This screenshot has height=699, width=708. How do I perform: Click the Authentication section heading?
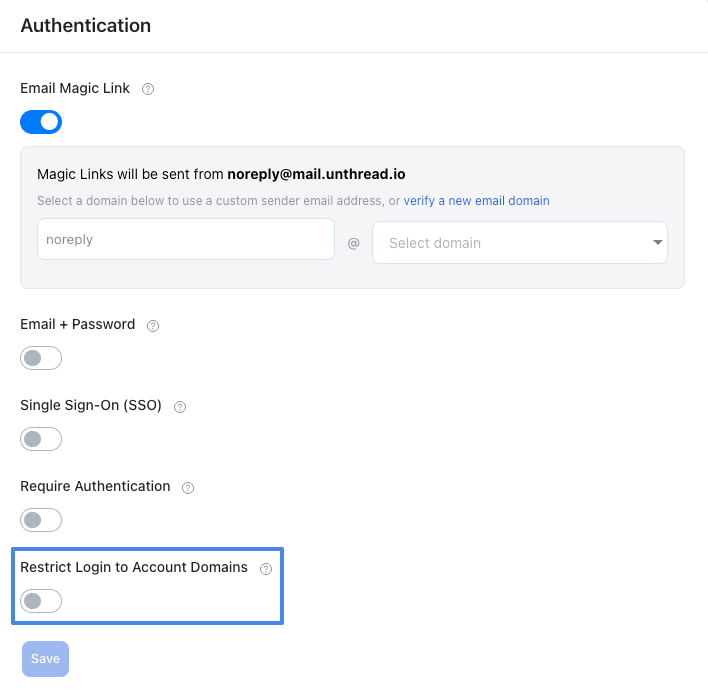(86, 26)
